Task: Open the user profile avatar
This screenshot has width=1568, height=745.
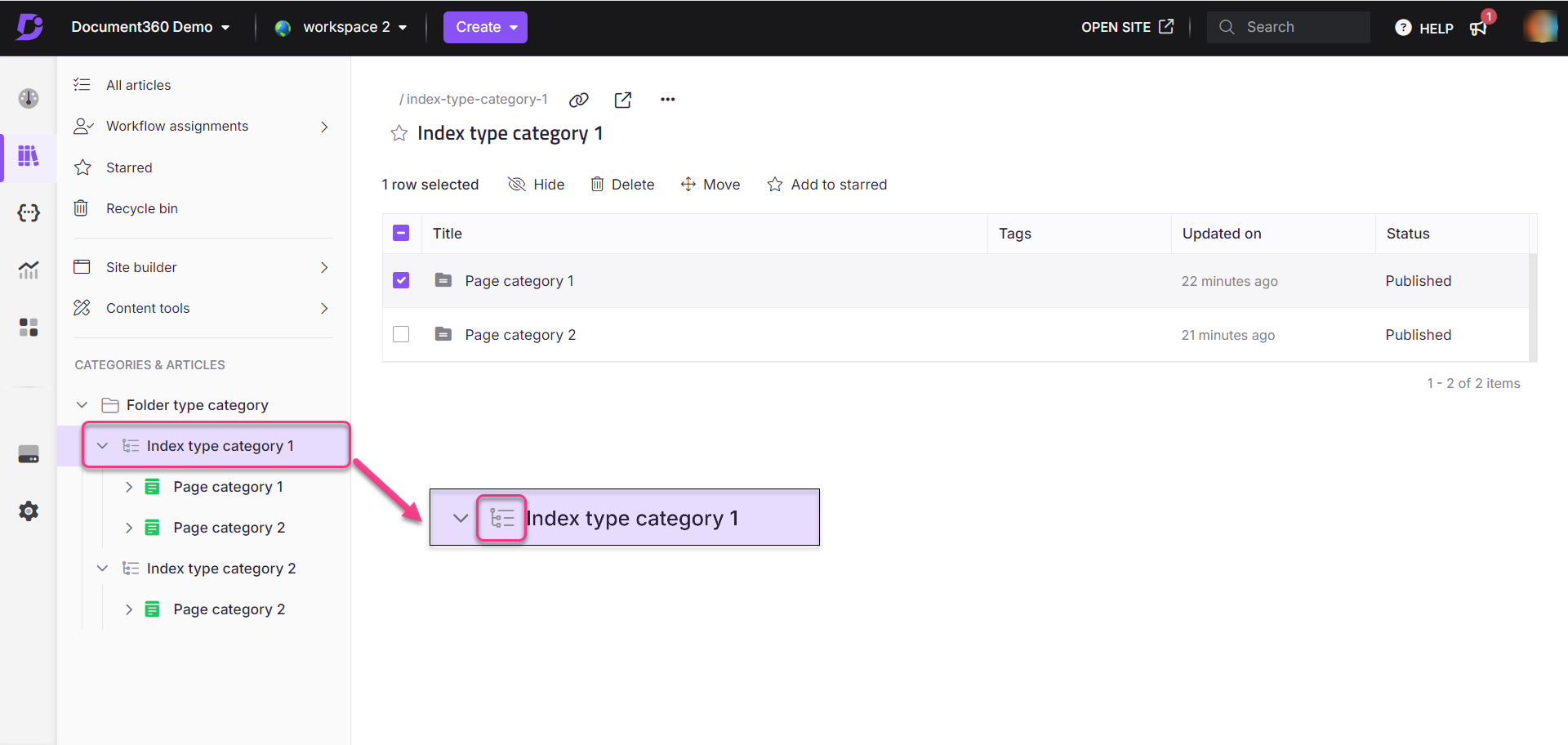Action: (x=1540, y=27)
